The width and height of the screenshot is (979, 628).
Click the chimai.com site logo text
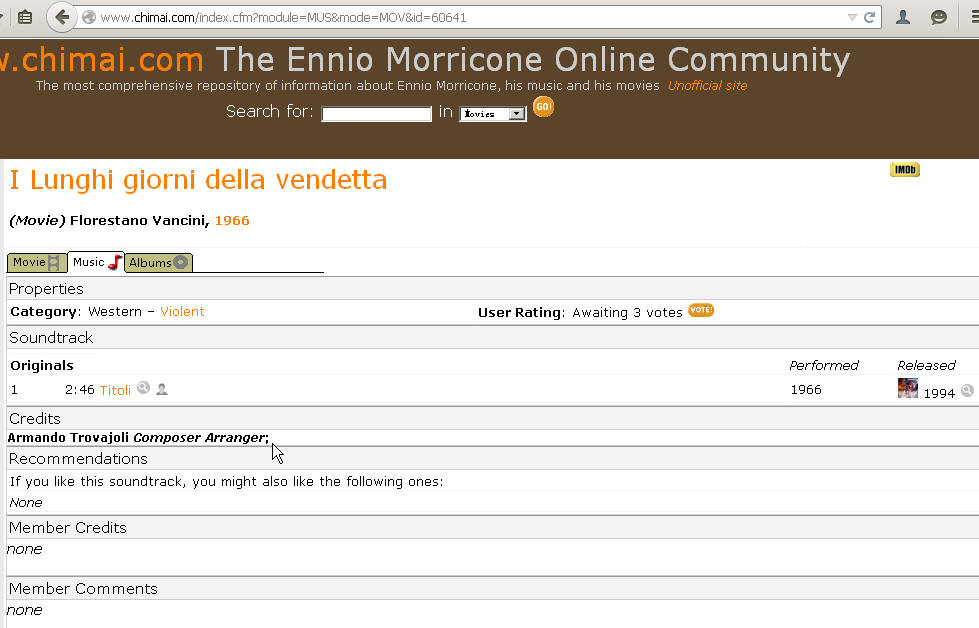point(102,60)
